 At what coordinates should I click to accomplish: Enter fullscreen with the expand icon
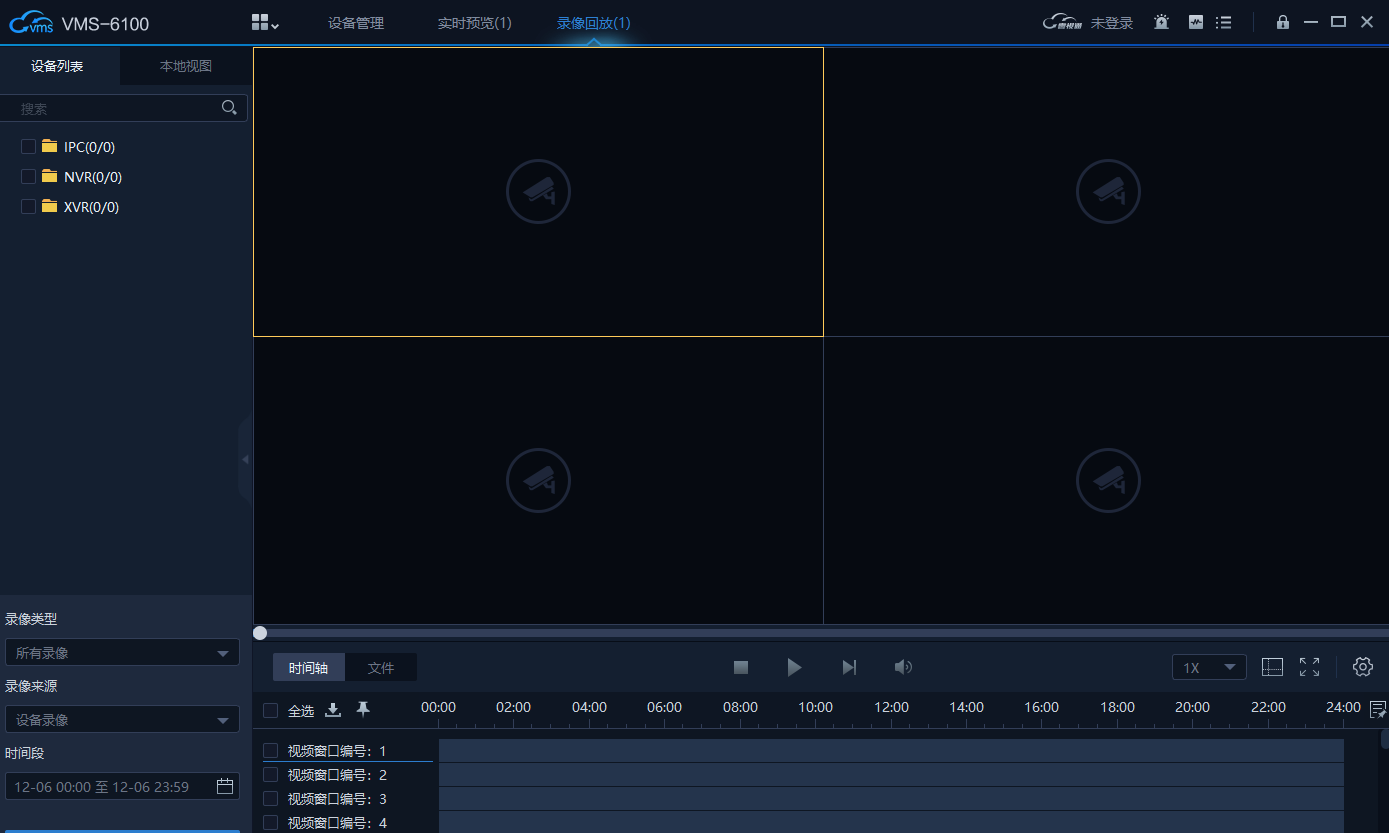click(x=1310, y=667)
